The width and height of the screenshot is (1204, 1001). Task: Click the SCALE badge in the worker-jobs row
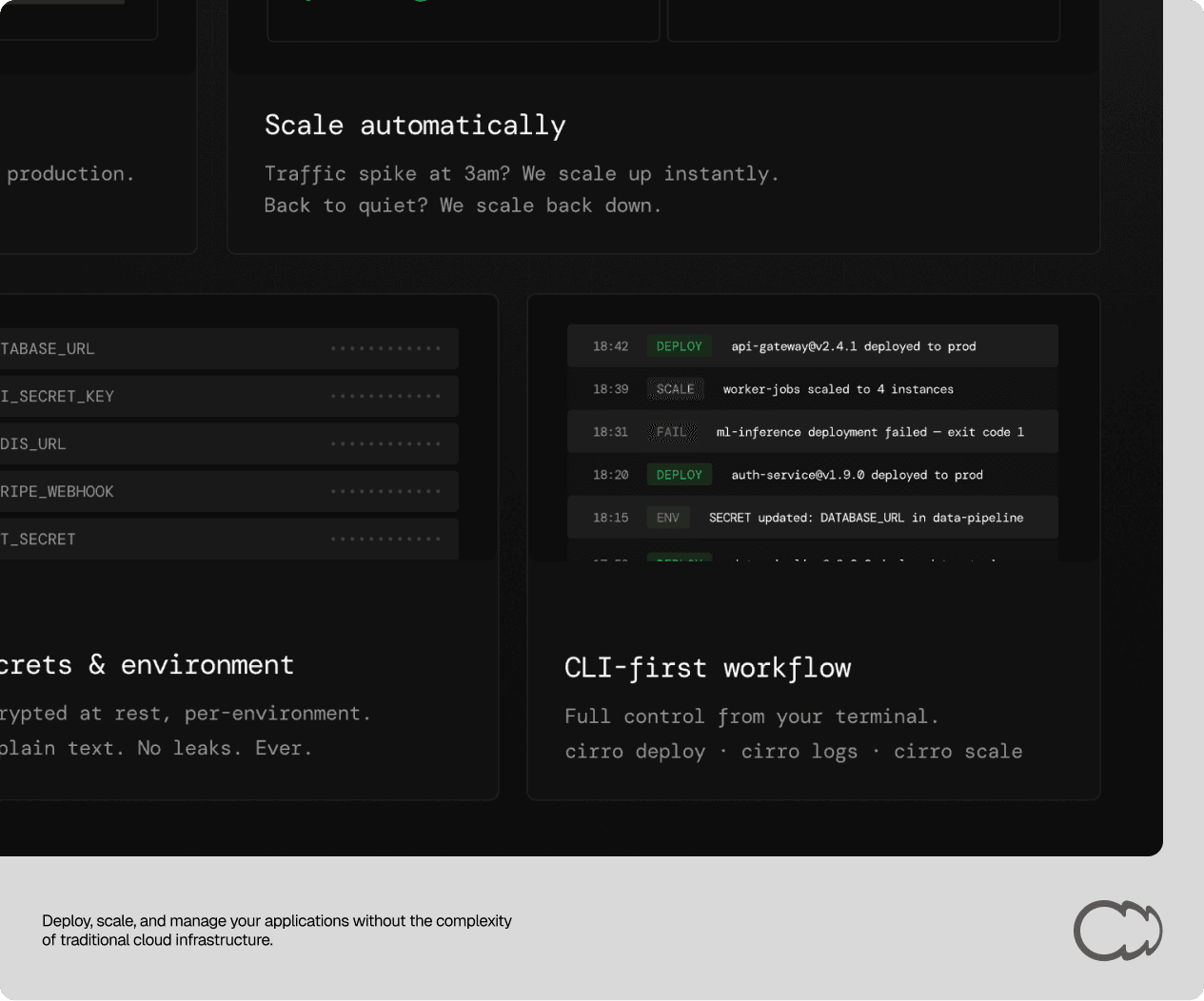point(675,389)
